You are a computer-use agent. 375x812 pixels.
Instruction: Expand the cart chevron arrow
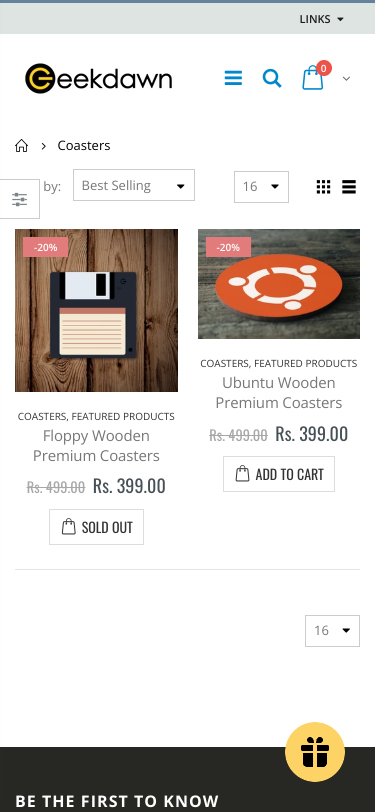click(x=347, y=79)
